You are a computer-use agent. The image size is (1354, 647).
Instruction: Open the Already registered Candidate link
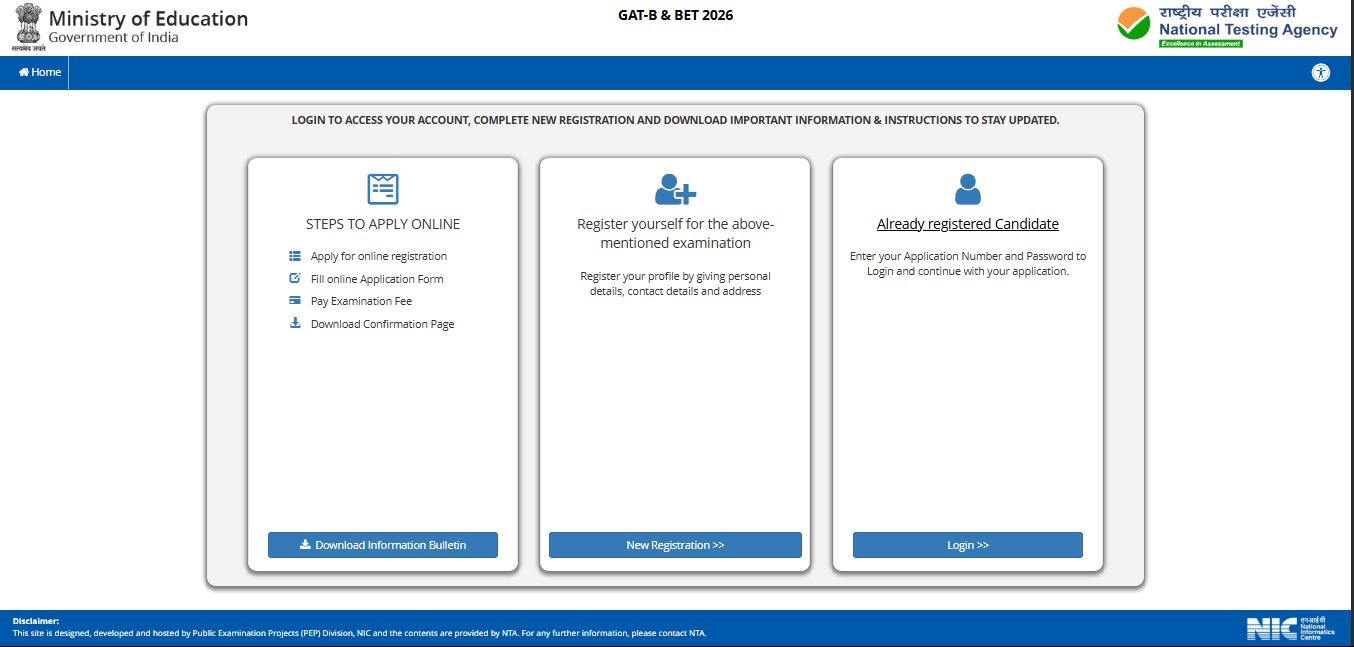[967, 224]
